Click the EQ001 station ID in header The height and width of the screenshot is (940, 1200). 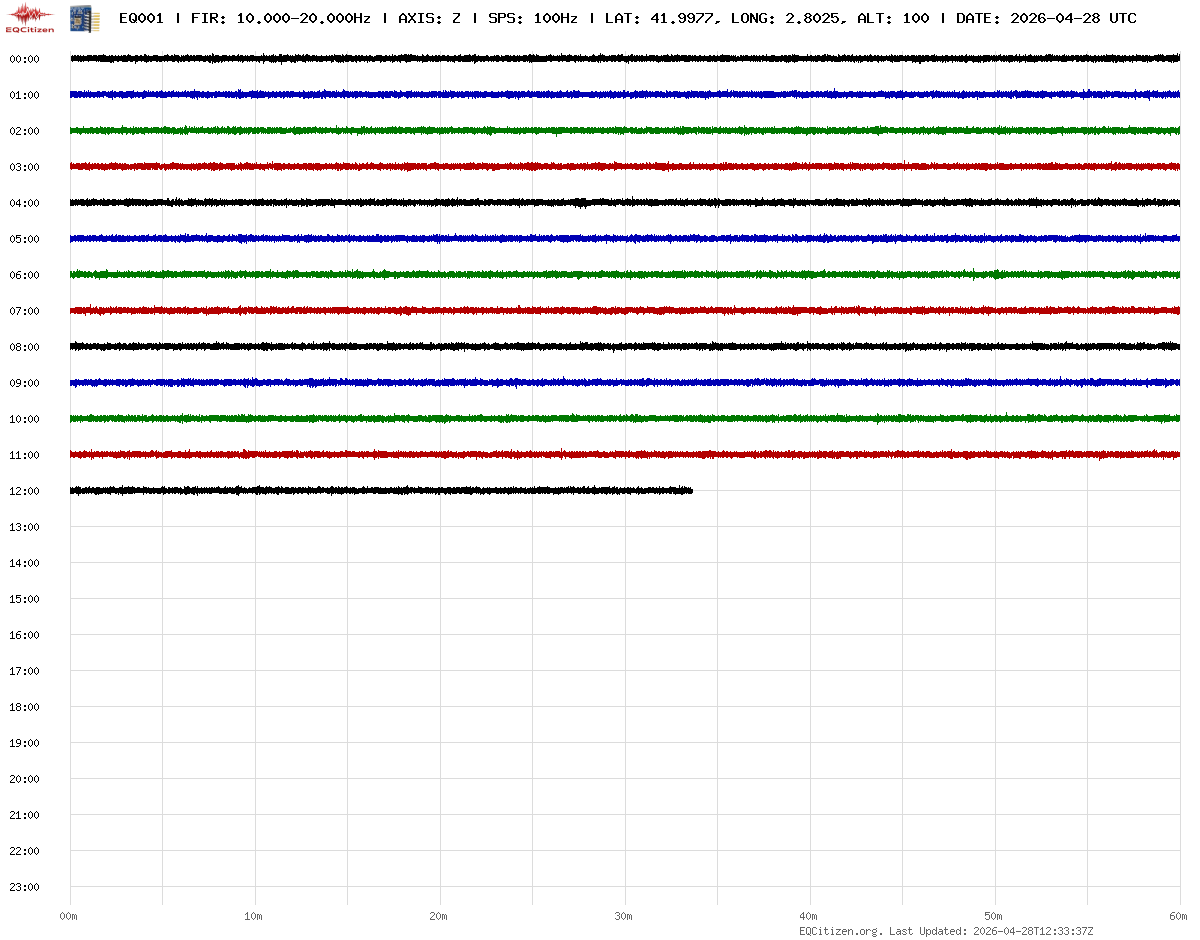(x=141, y=18)
